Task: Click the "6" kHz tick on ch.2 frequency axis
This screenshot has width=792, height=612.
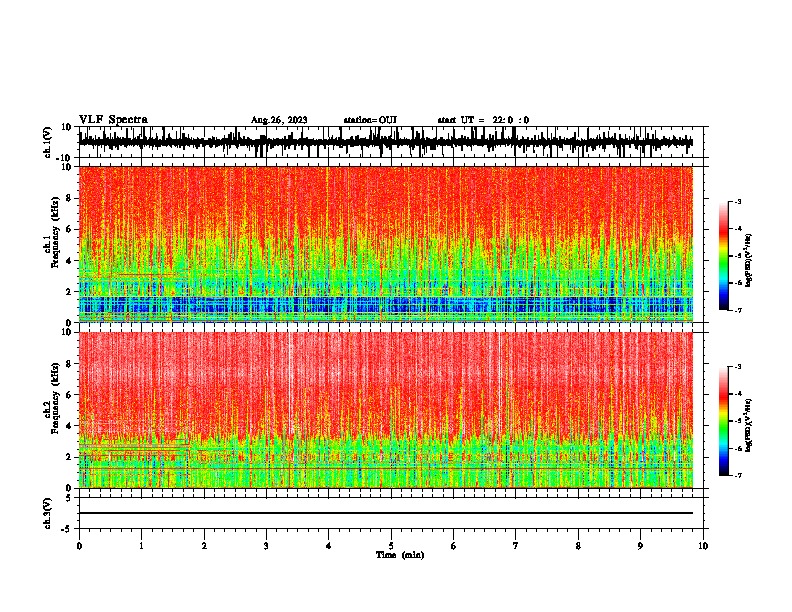Action: coord(70,394)
